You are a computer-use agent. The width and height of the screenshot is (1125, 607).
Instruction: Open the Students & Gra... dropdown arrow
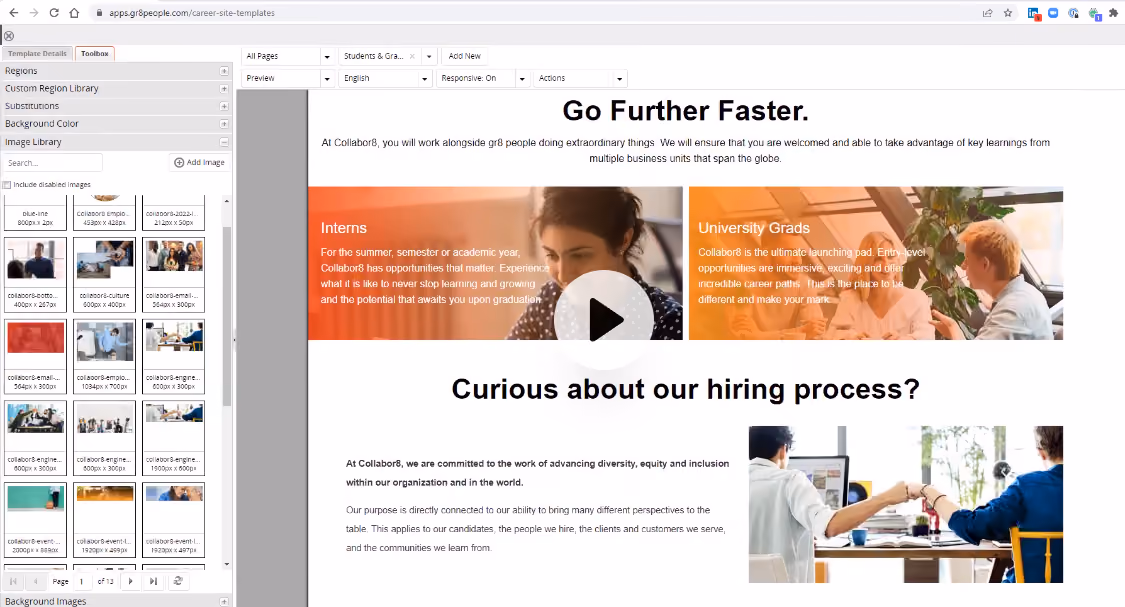tap(429, 56)
